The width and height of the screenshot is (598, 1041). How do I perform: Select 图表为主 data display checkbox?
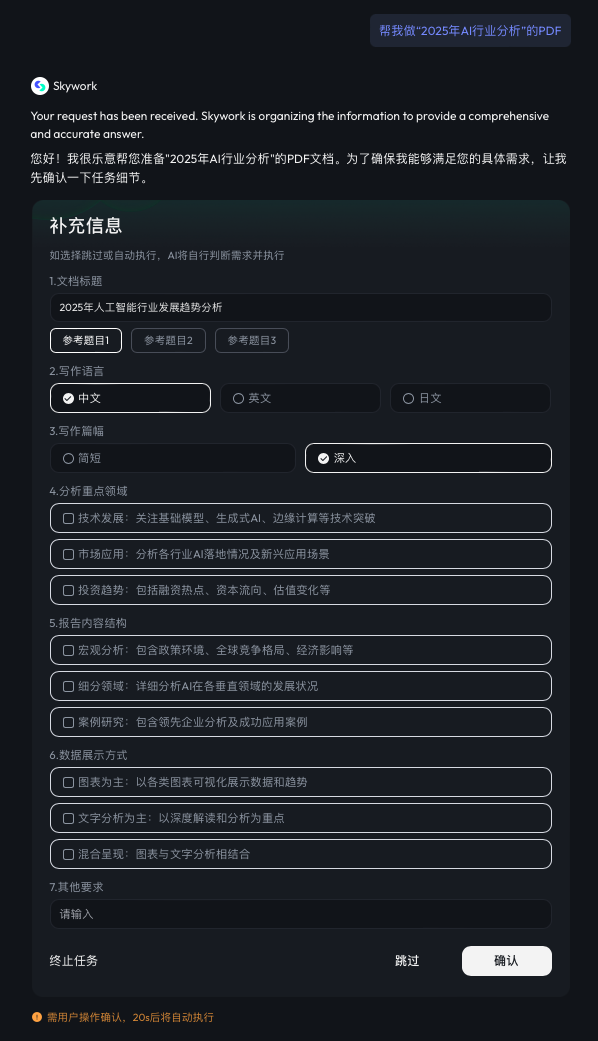[x=301, y=782]
